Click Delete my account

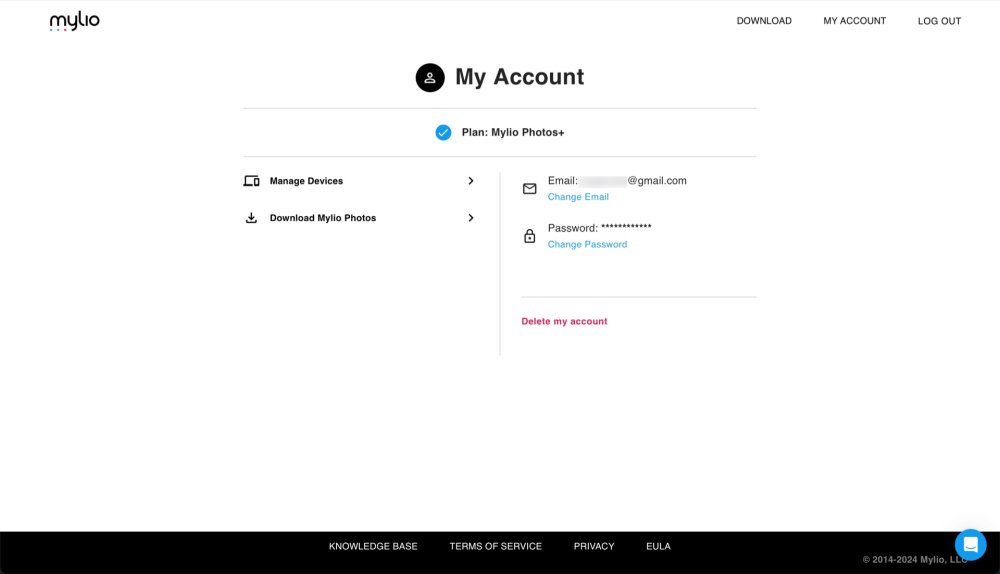point(564,321)
